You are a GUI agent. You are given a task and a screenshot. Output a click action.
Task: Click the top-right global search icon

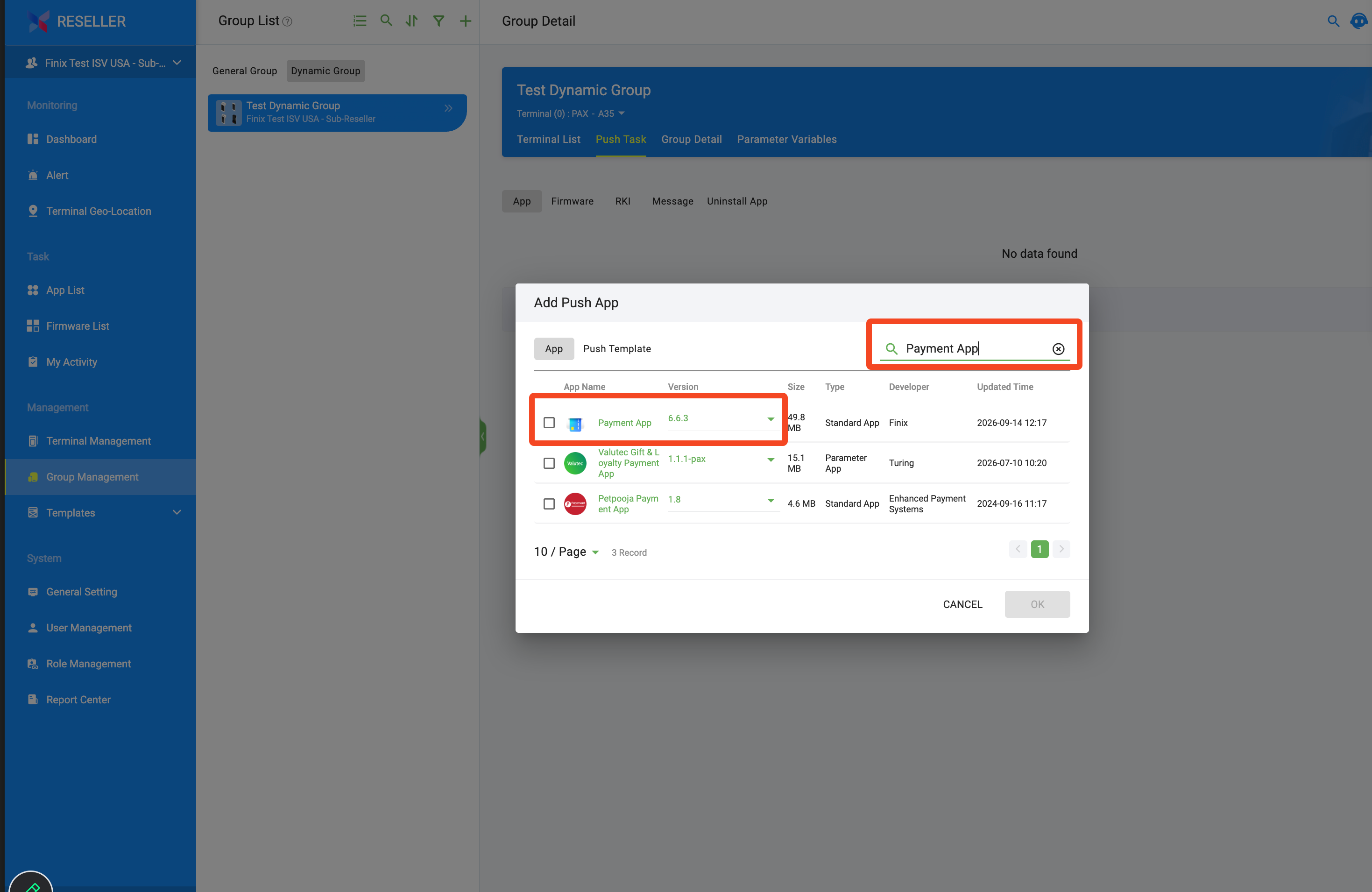[x=1333, y=21]
